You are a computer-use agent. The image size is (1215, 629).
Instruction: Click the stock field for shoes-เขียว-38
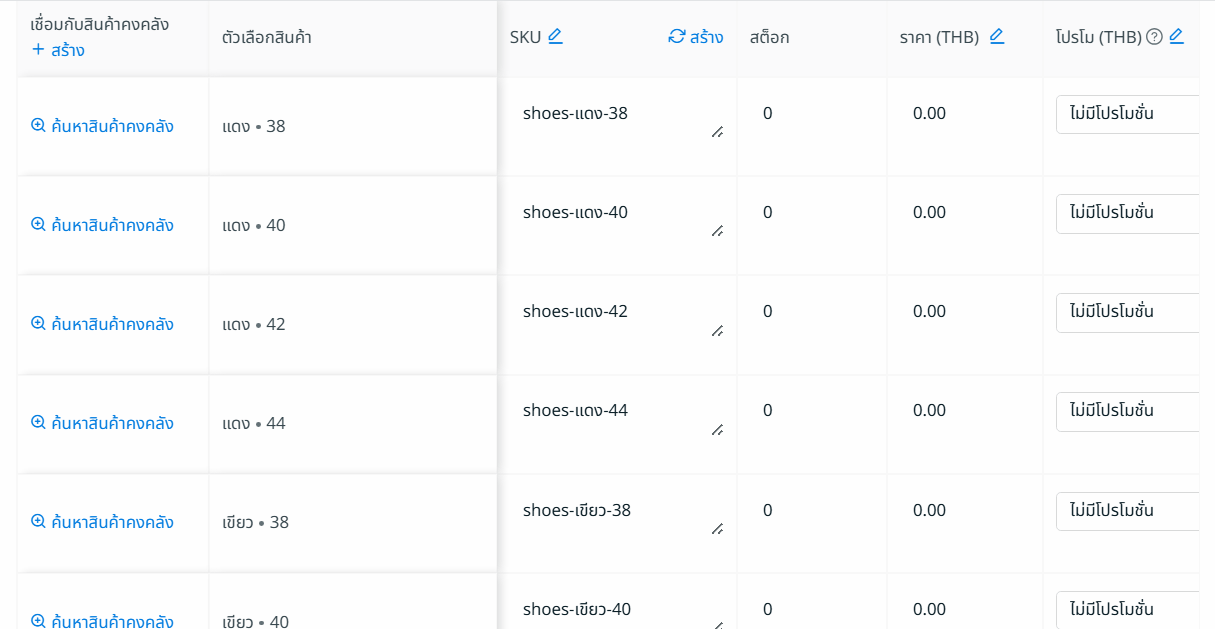tap(810, 511)
